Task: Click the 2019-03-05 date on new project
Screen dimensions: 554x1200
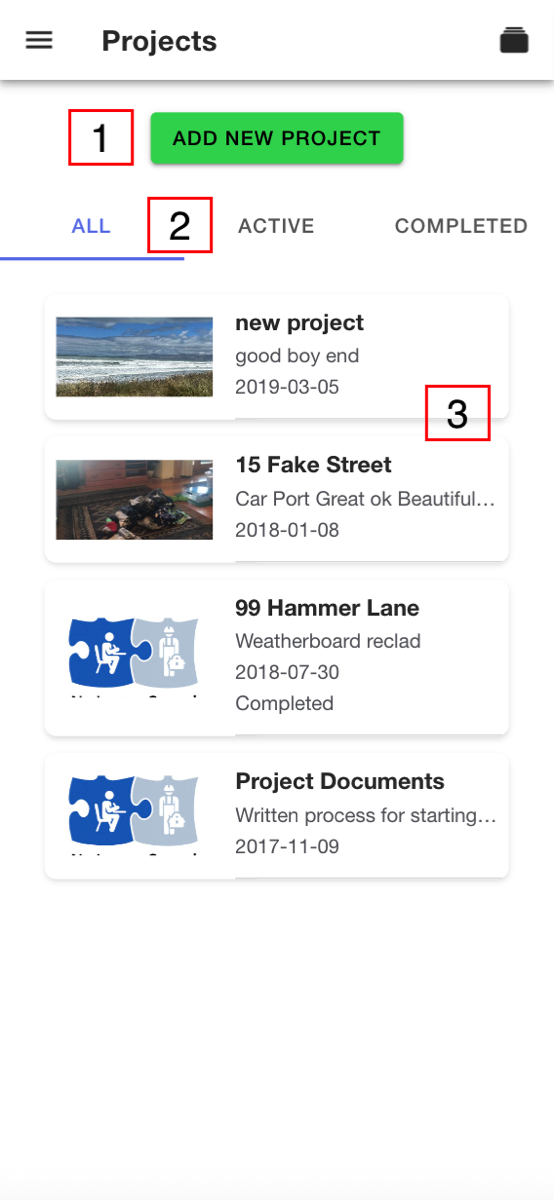Action: coord(287,387)
